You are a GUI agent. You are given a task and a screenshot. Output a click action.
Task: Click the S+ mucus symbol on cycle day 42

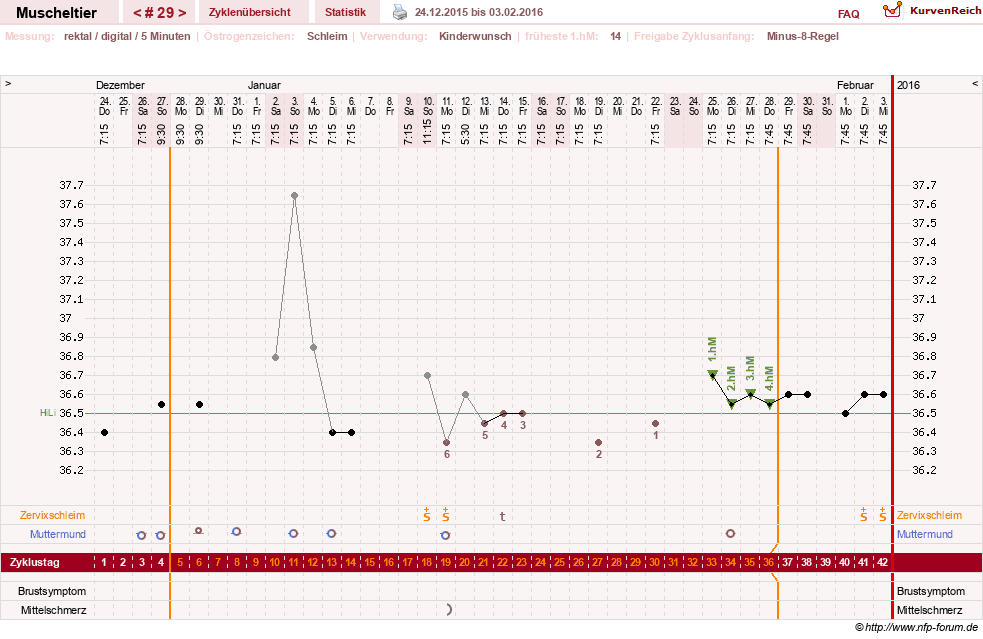pos(883,515)
